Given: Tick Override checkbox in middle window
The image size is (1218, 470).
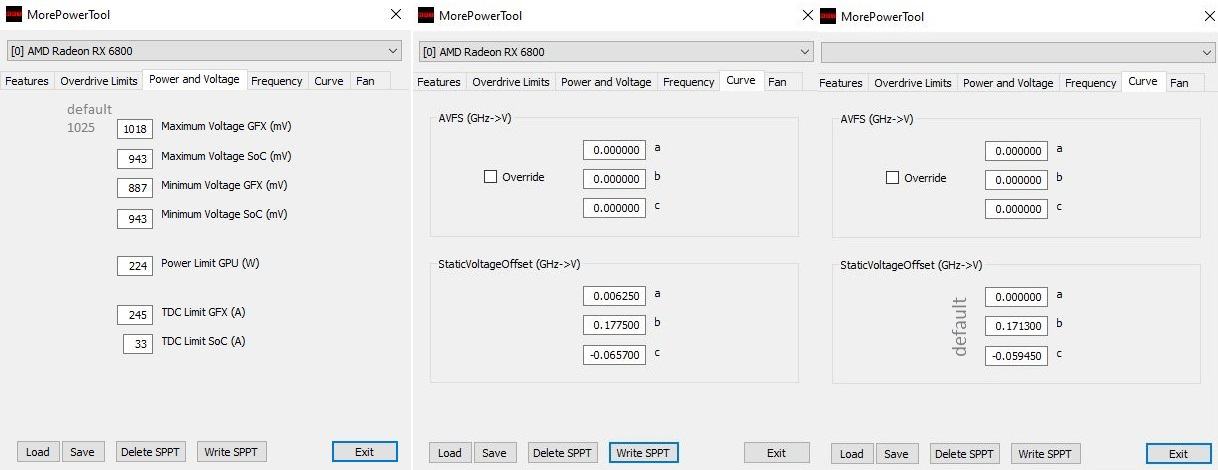Looking at the screenshot, I should pos(490,177).
